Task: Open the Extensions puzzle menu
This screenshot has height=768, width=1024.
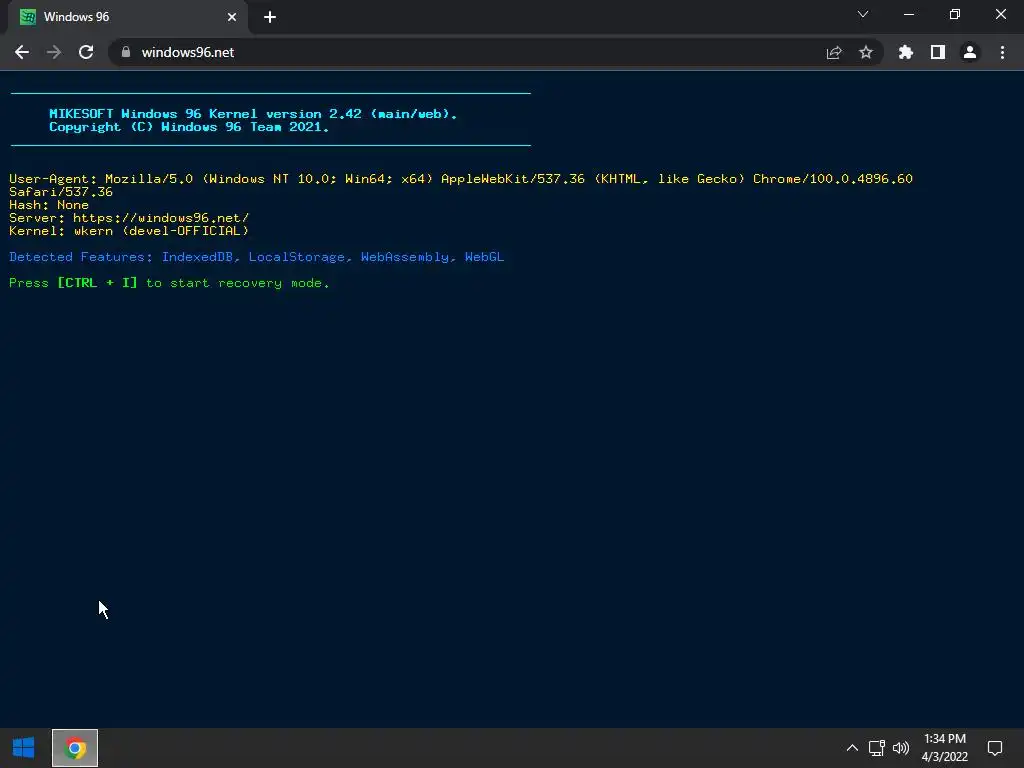Action: pos(906,52)
